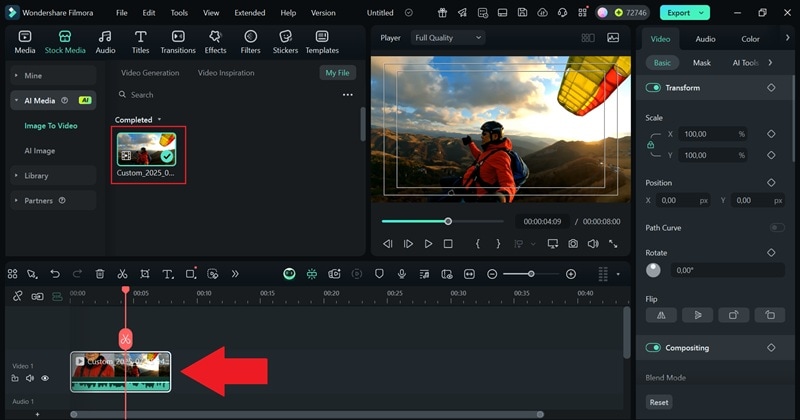Open the Audio library tab
The height and width of the screenshot is (420, 800).
tap(105, 42)
